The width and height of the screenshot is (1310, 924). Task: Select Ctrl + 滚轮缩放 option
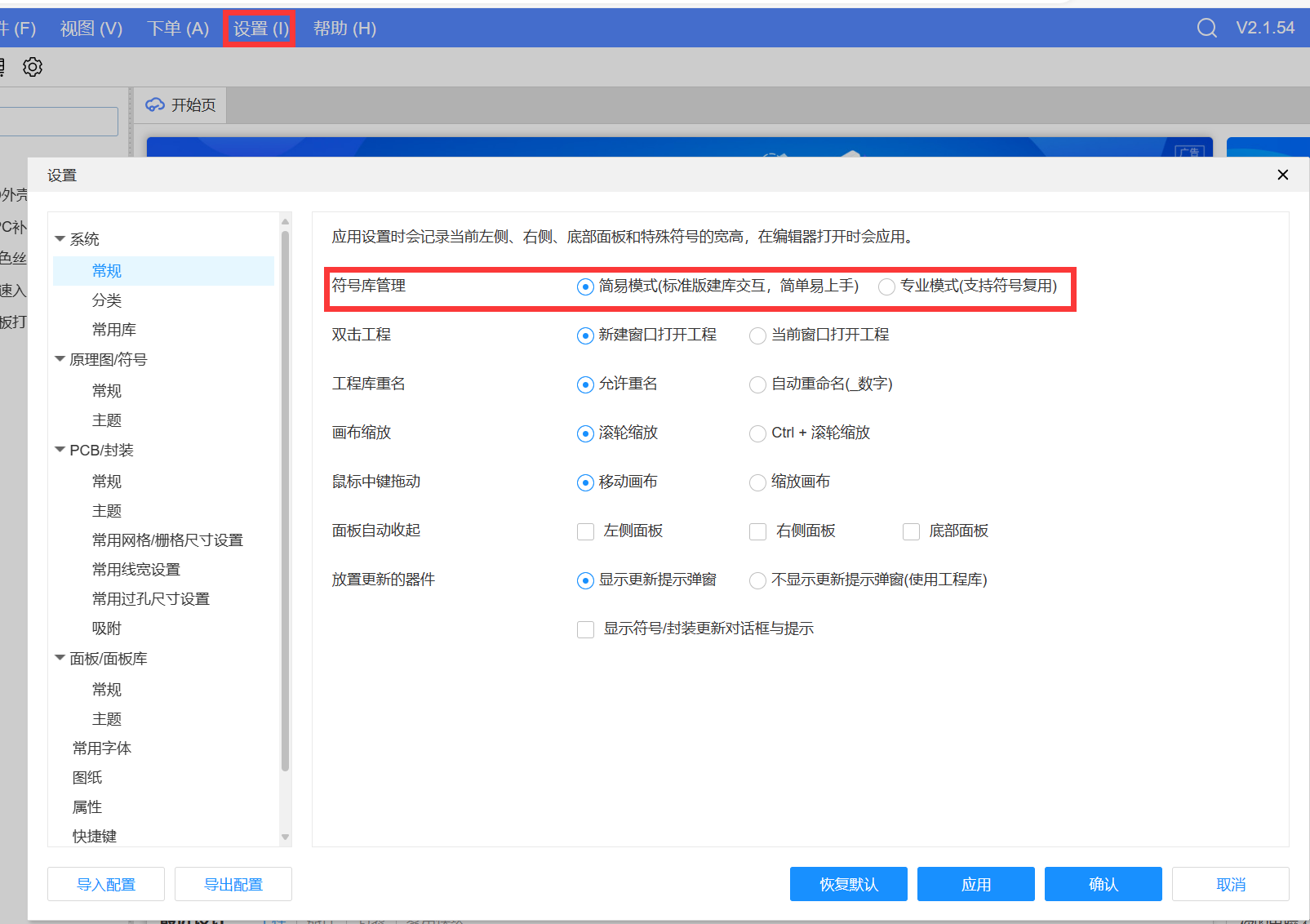pos(757,433)
